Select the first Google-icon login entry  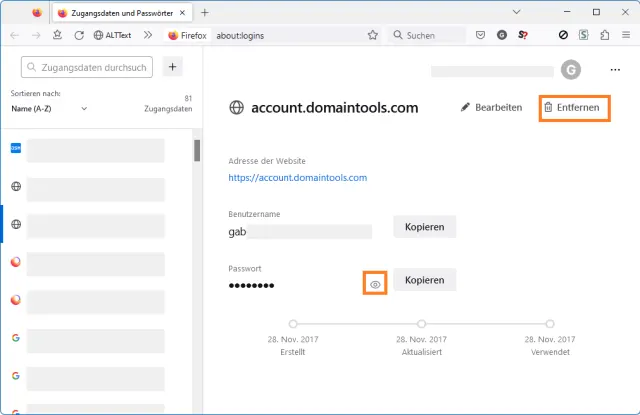[x=97, y=340]
